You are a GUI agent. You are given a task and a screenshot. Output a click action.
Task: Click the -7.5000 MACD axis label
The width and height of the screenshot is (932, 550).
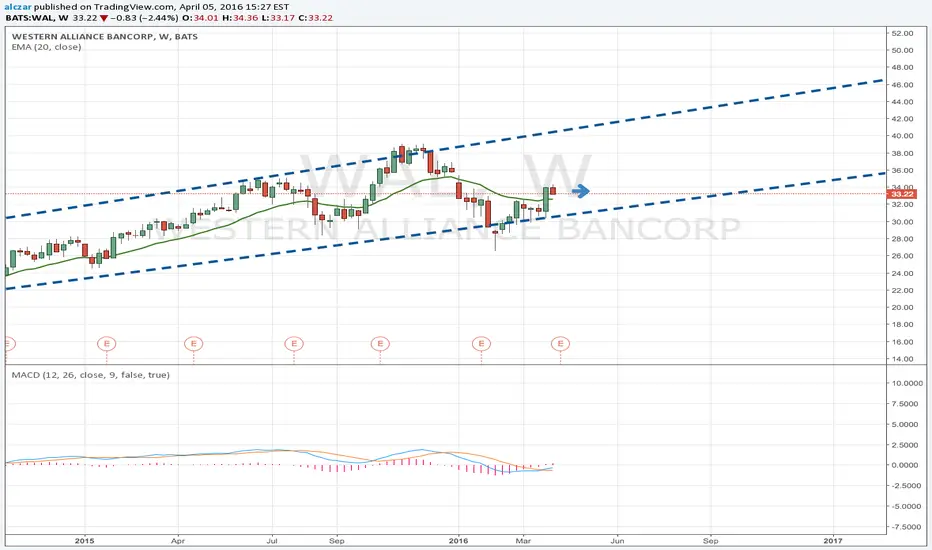(x=906, y=527)
